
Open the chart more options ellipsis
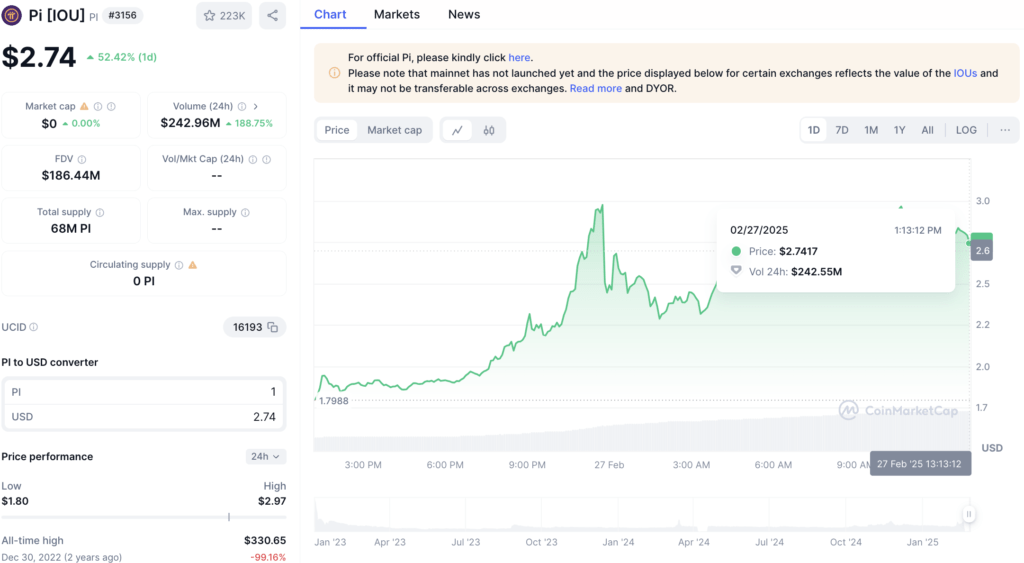1005,130
